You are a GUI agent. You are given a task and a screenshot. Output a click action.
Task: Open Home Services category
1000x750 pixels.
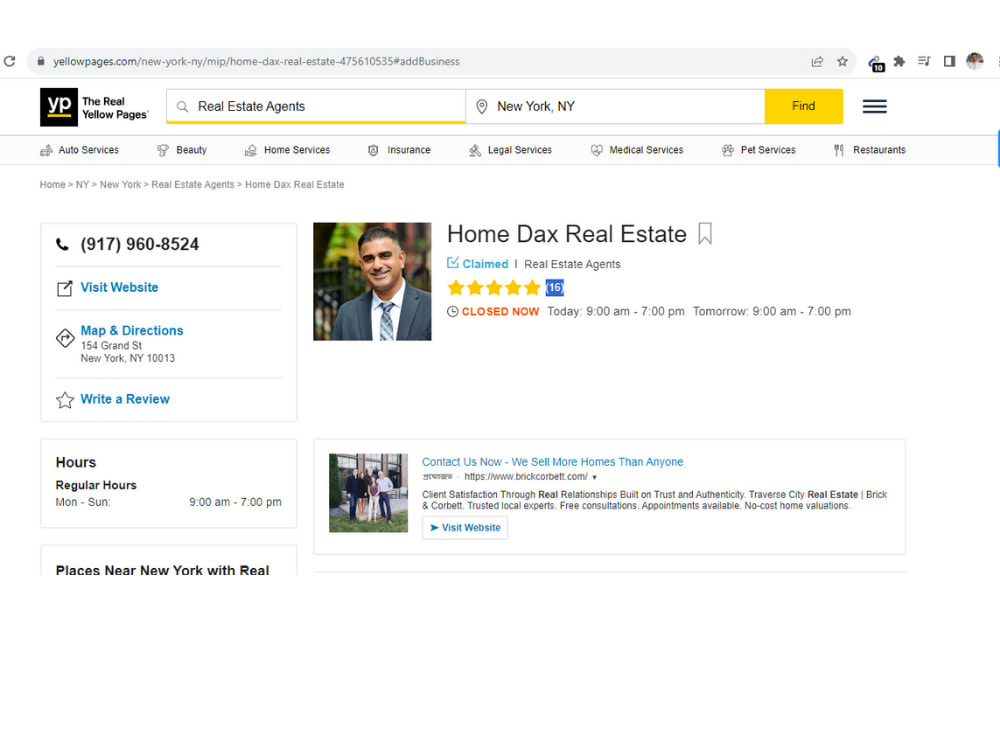pyautogui.click(x=288, y=150)
